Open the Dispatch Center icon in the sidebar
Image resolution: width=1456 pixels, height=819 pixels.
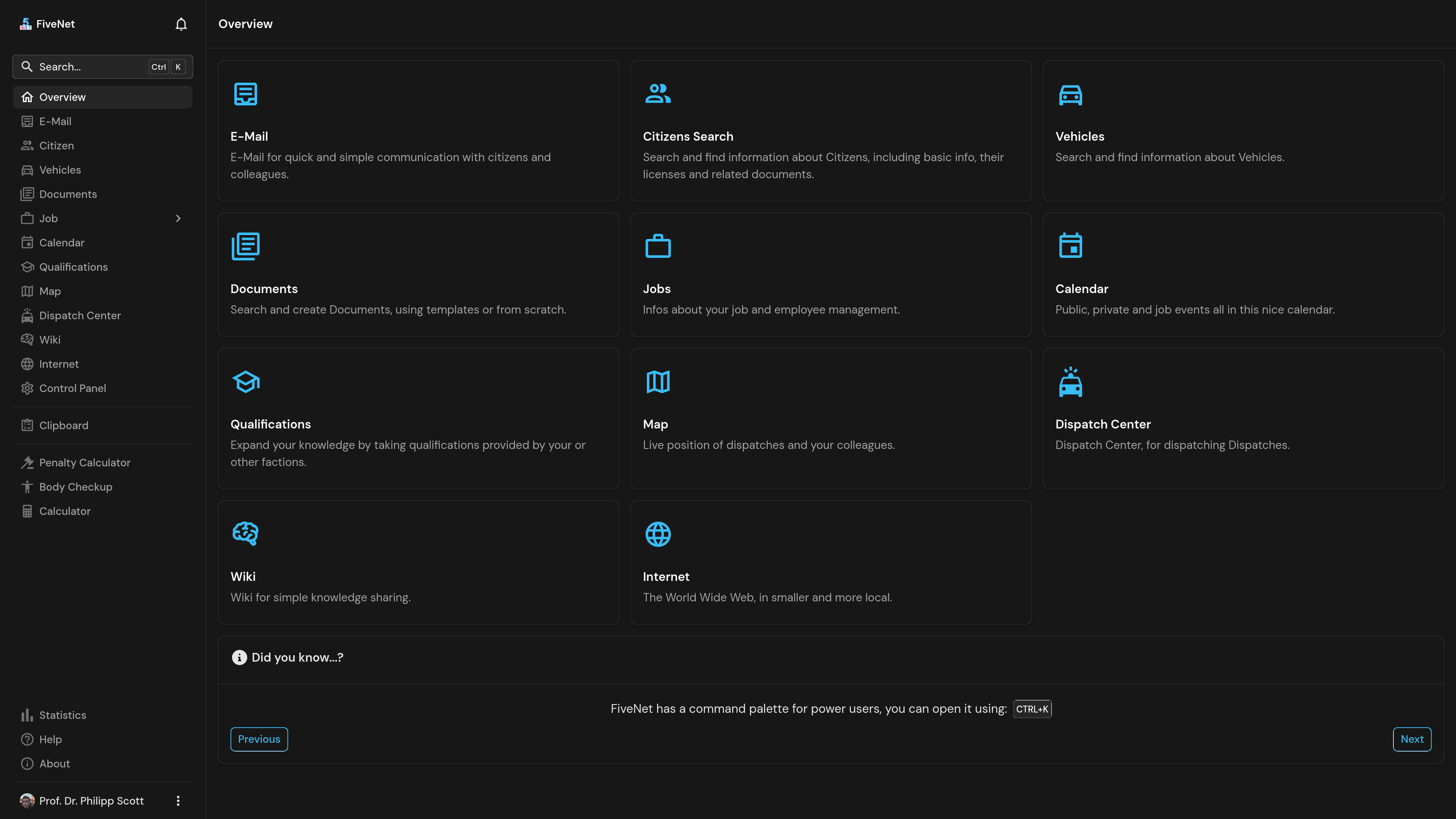pos(27,315)
